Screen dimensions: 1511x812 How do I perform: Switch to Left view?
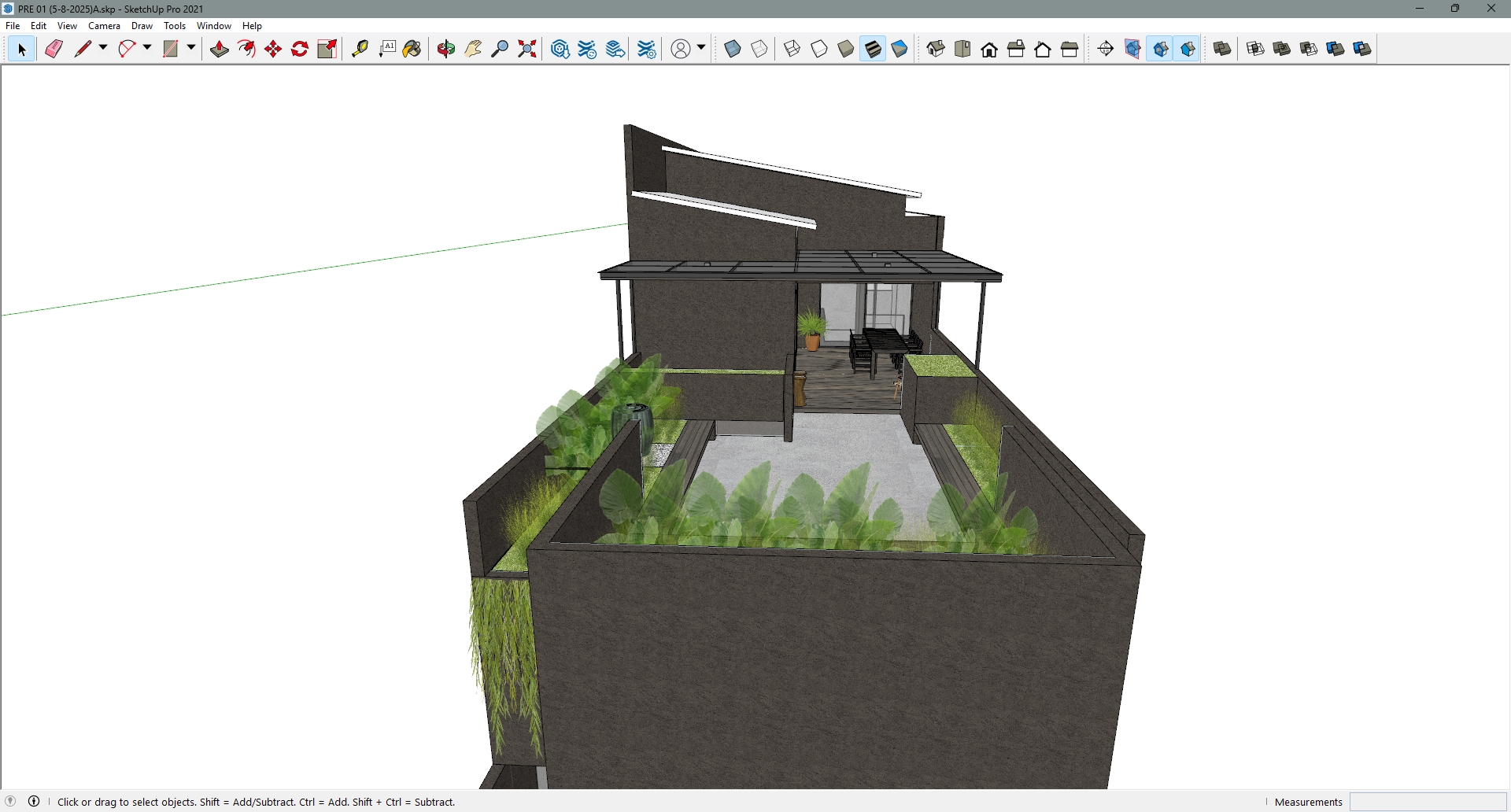(1070, 49)
